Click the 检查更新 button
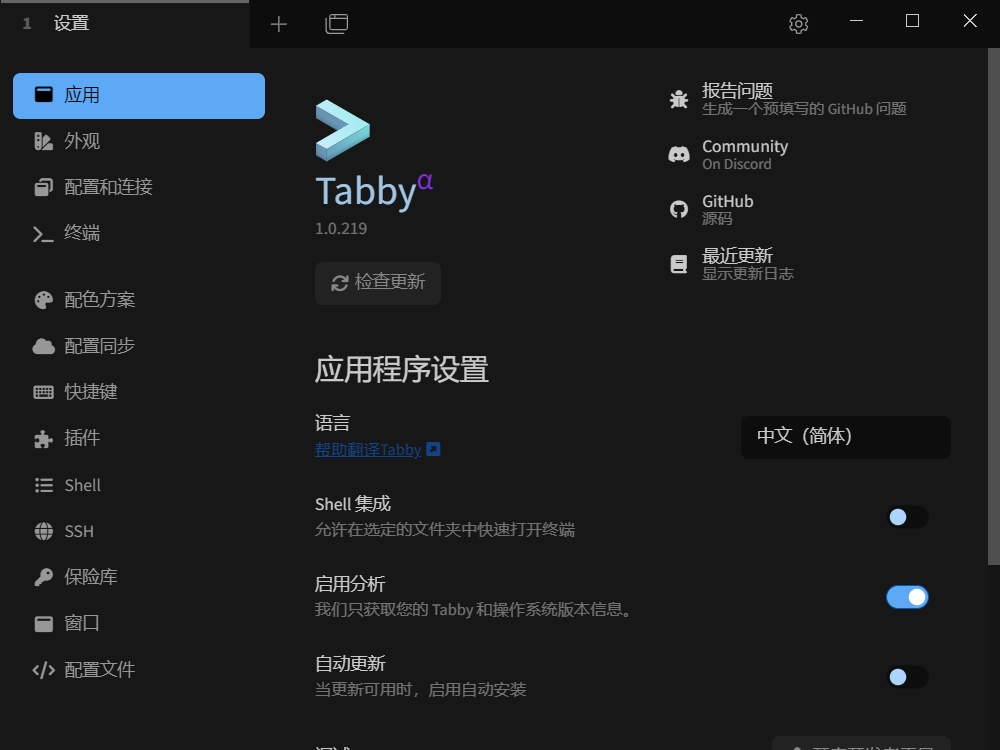The width and height of the screenshot is (1000, 750). [x=378, y=283]
